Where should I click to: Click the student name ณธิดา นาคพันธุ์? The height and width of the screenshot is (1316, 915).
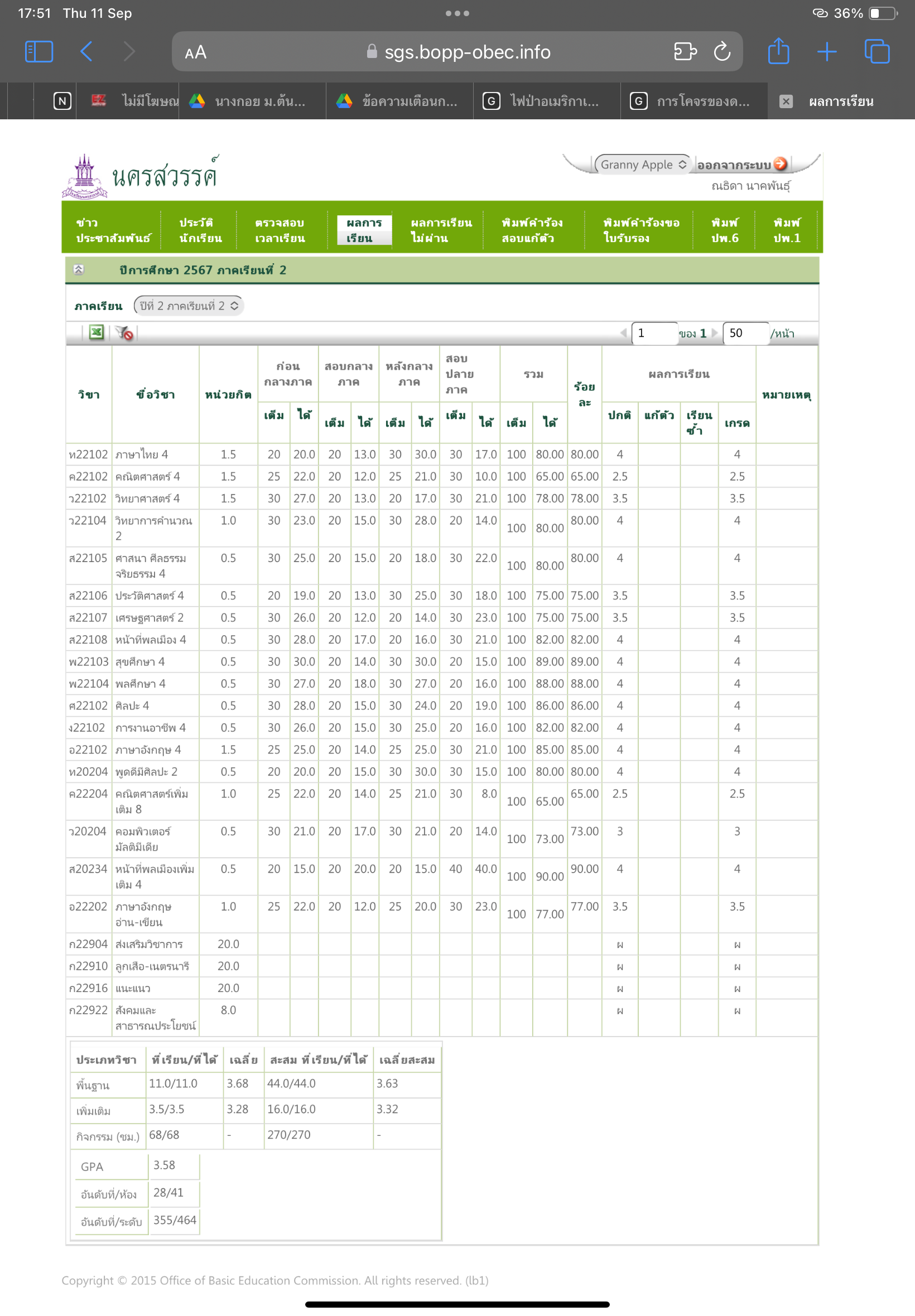[751, 186]
